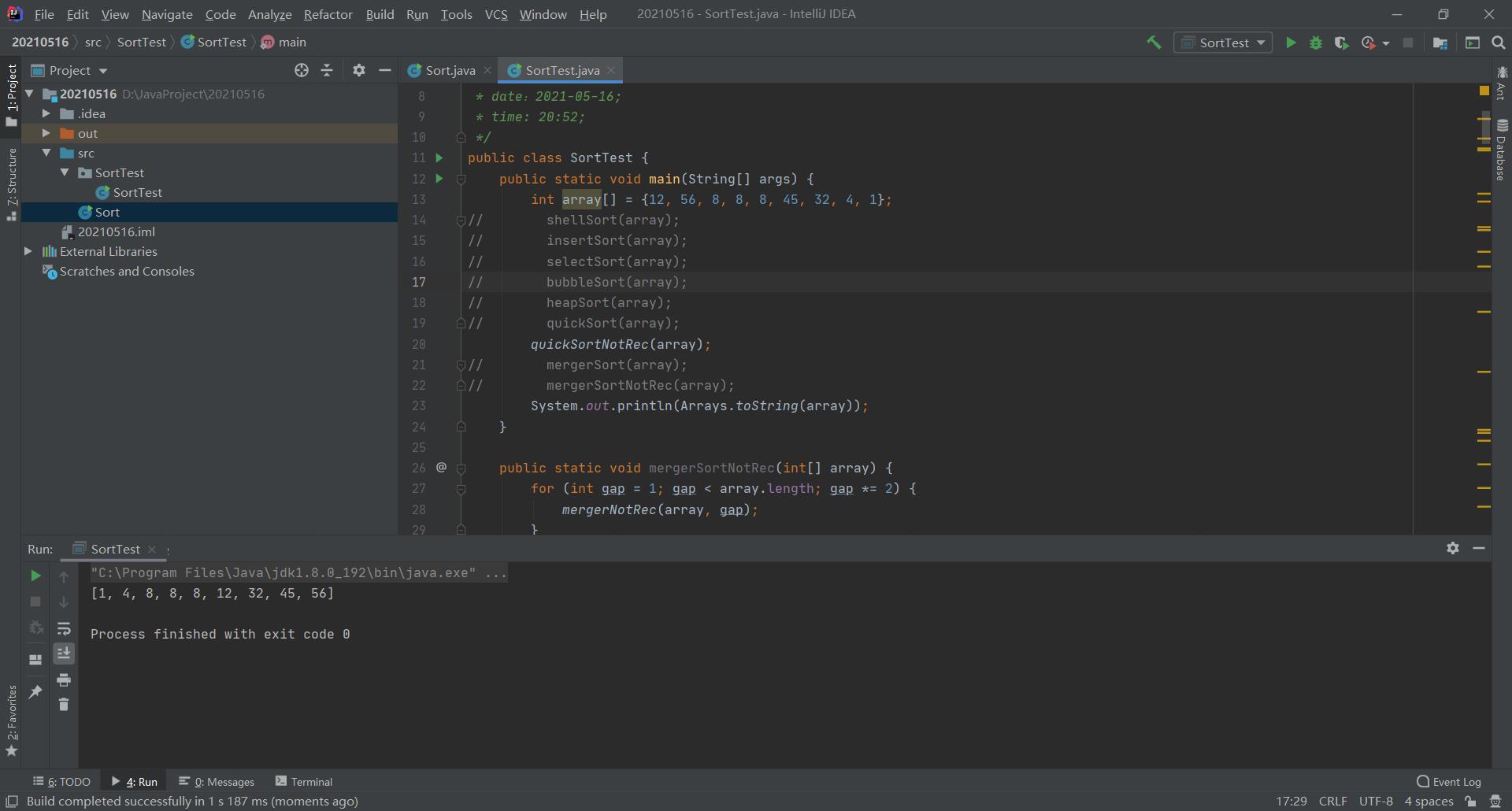Viewport: 1512px width, 811px height.
Task: Rerun SortTest in Run panel
Action: click(35, 576)
